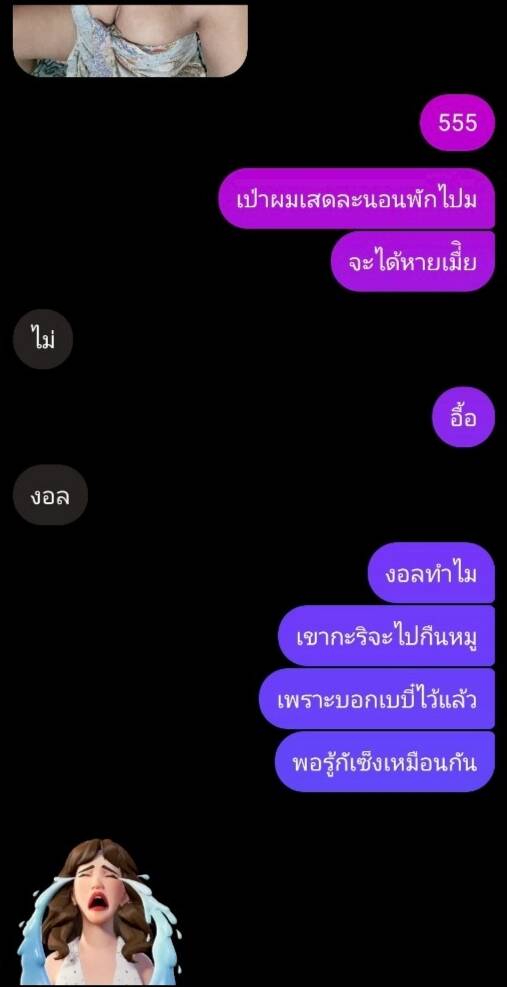Tap the message starting with 'เป่าผมเสดละ'

point(356,199)
